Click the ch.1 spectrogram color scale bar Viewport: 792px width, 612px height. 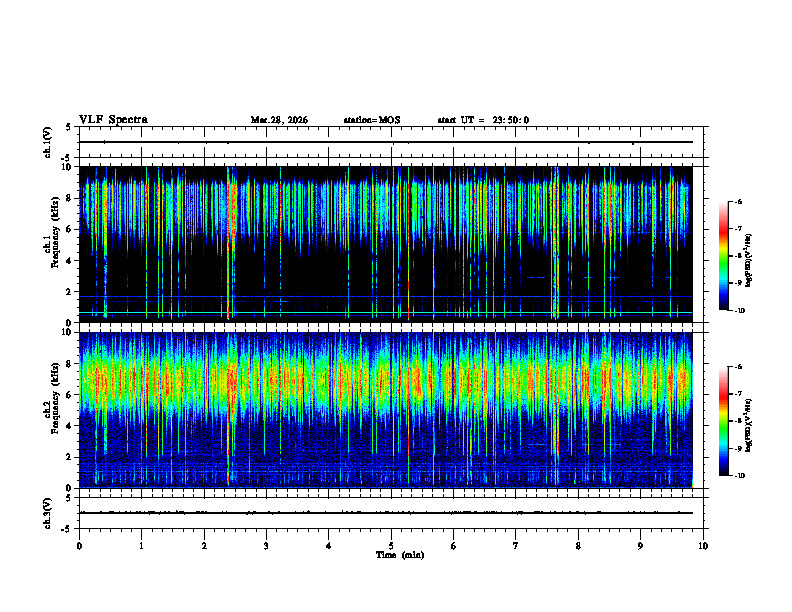click(x=724, y=256)
